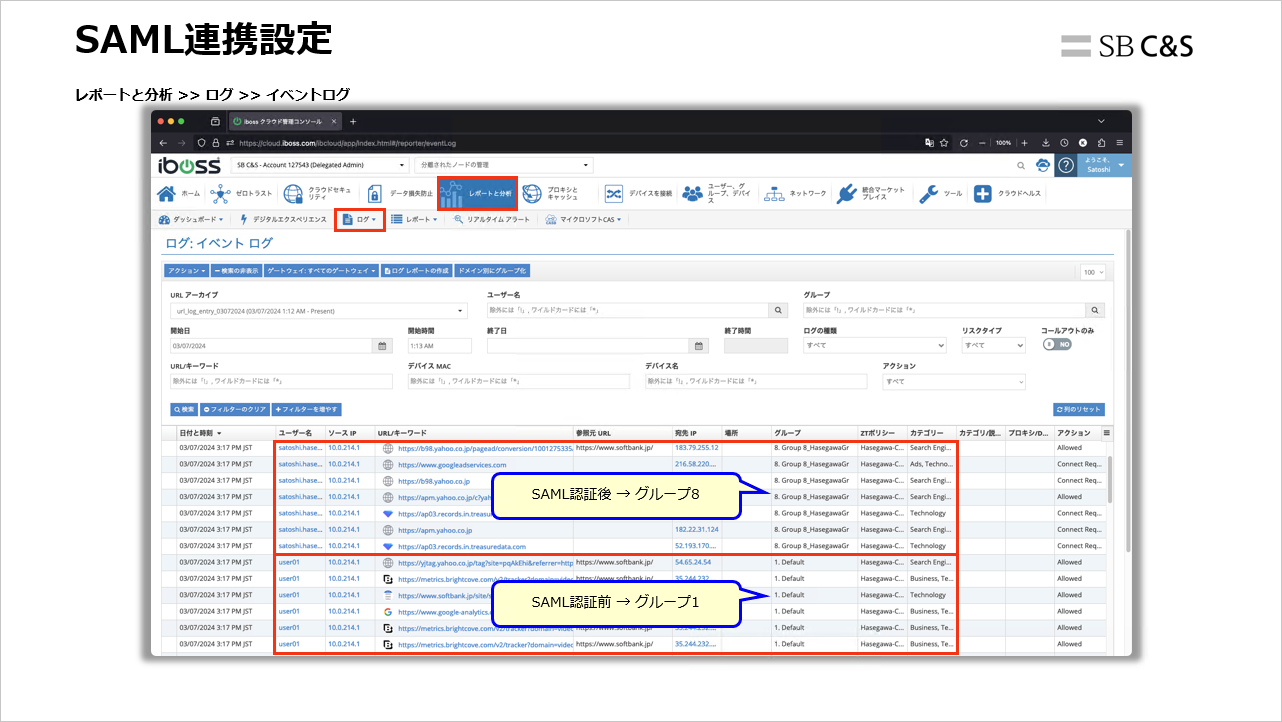Click the フィルターを増やす button
Screen dimensions: 1282x722
[x=306, y=410]
